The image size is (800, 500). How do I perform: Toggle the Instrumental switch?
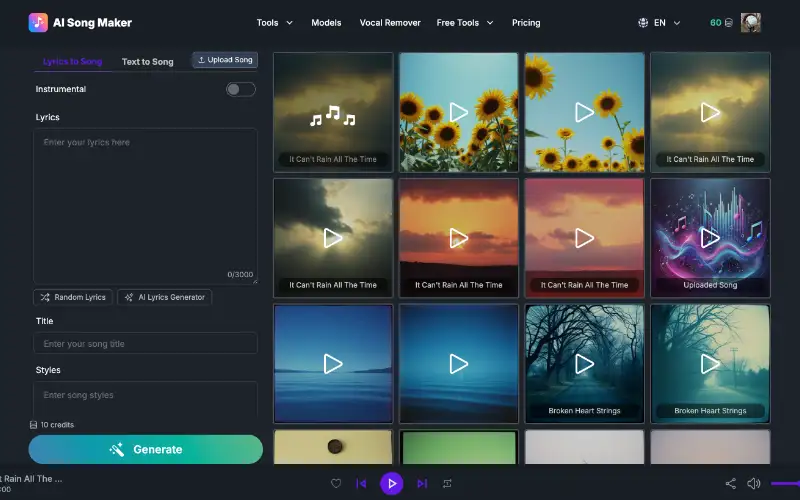(241, 89)
